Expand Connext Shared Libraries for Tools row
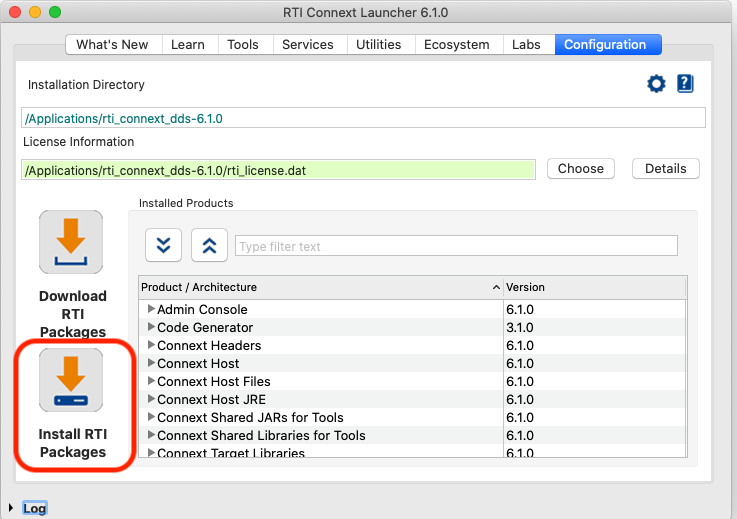This screenshot has height=519, width=737. click(x=151, y=434)
